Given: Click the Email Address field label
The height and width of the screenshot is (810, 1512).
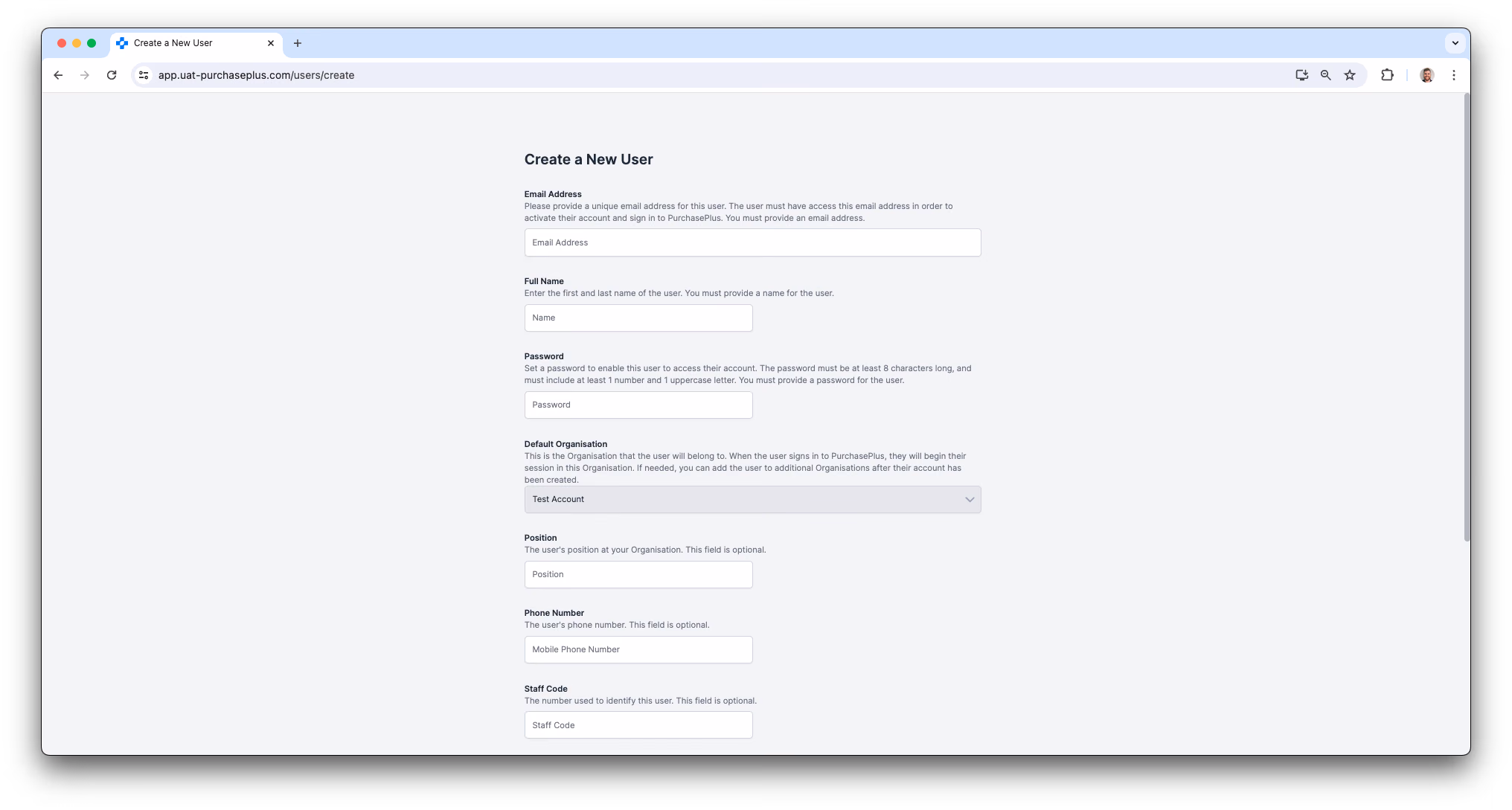Looking at the screenshot, I should point(553,194).
